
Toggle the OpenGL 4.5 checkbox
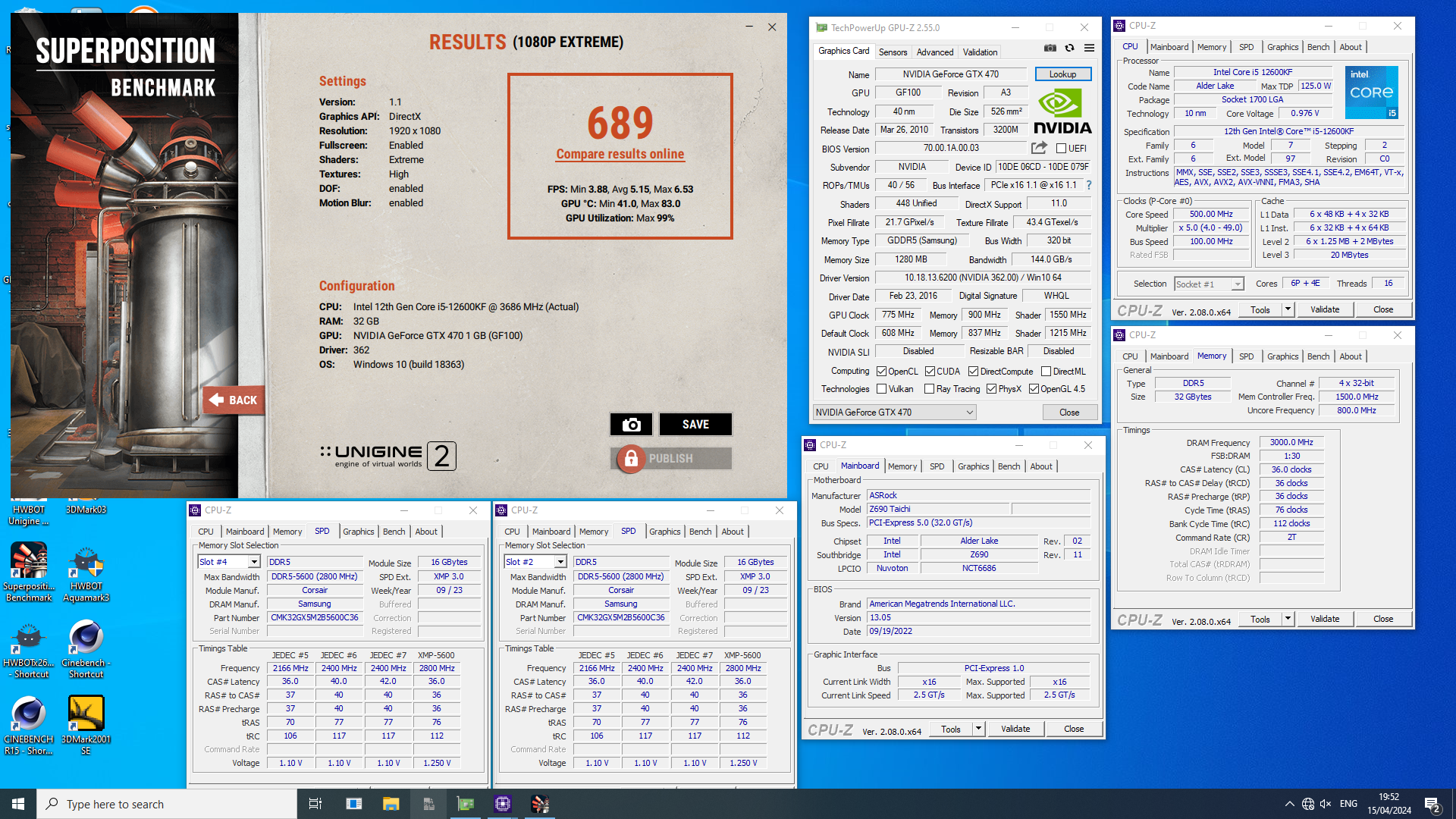[x=1034, y=389]
